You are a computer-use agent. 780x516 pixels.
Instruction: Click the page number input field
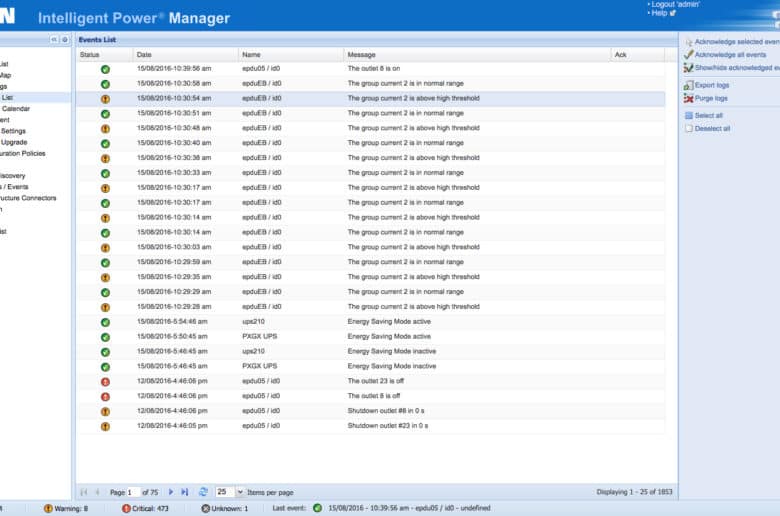coord(133,492)
